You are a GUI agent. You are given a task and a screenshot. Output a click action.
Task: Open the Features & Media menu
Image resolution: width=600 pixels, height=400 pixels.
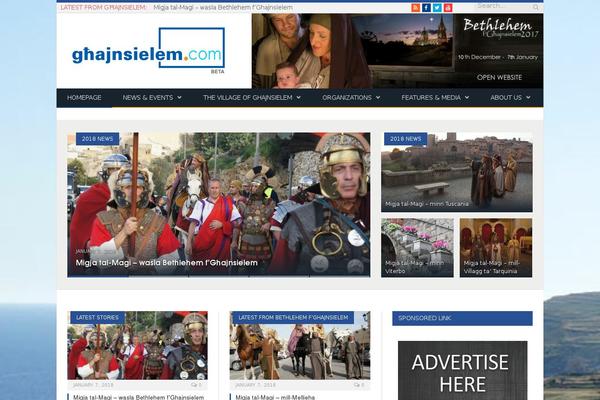[431, 98]
